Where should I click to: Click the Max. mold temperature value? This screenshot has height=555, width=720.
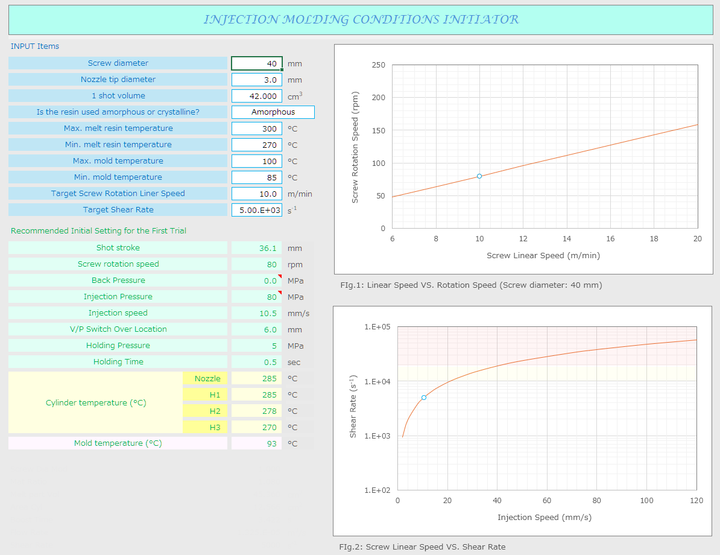pyautogui.click(x=257, y=161)
